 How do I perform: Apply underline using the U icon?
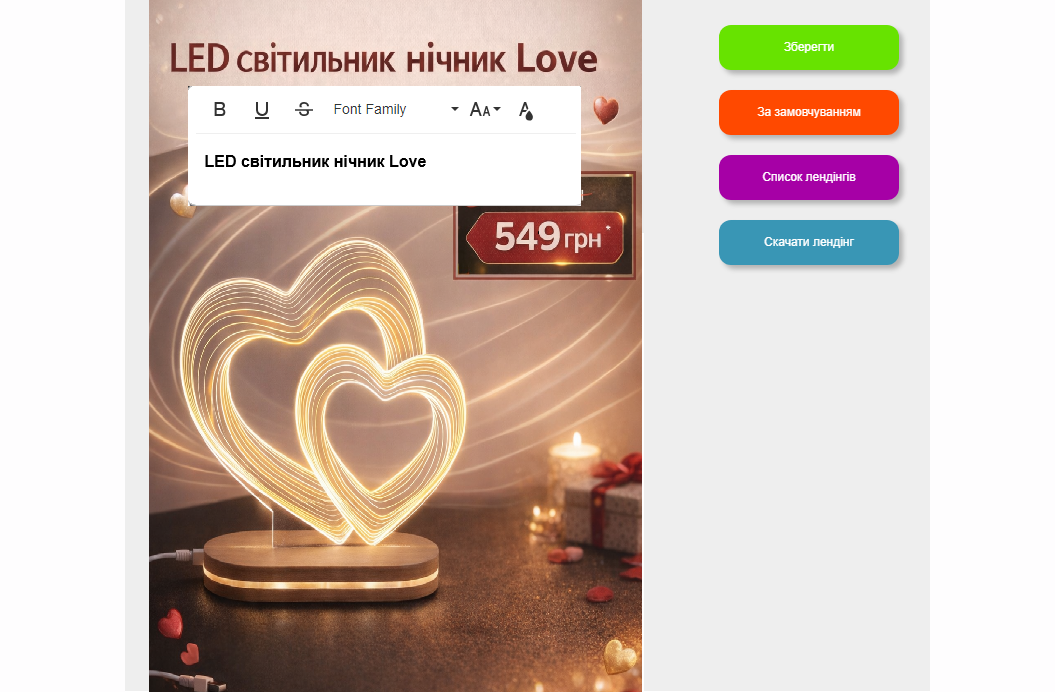coord(262,109)
